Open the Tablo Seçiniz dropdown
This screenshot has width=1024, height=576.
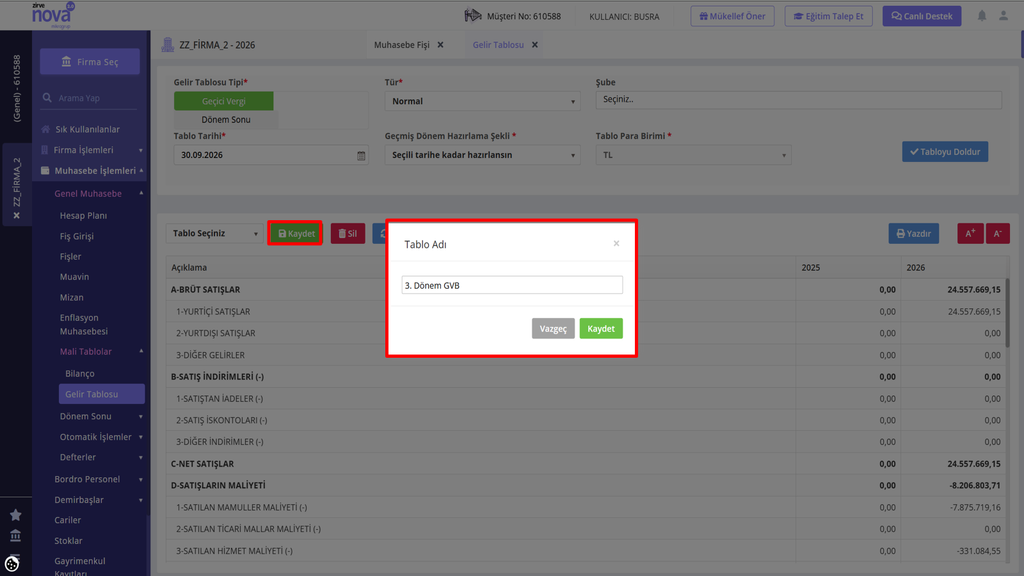click(214, 233)
